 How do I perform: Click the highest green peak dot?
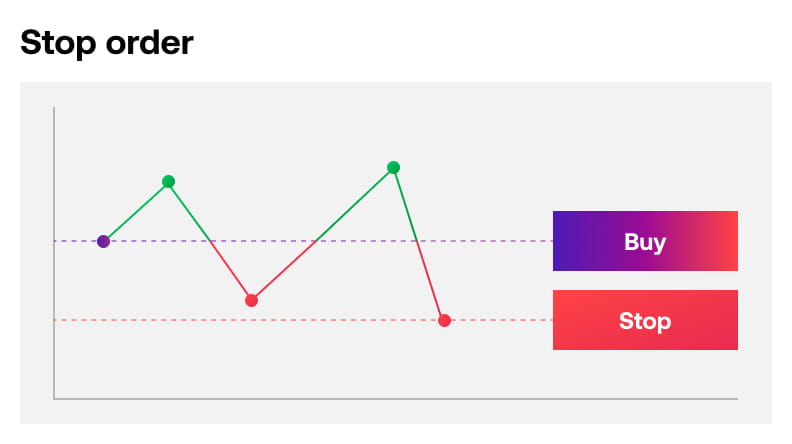(393, 167)
